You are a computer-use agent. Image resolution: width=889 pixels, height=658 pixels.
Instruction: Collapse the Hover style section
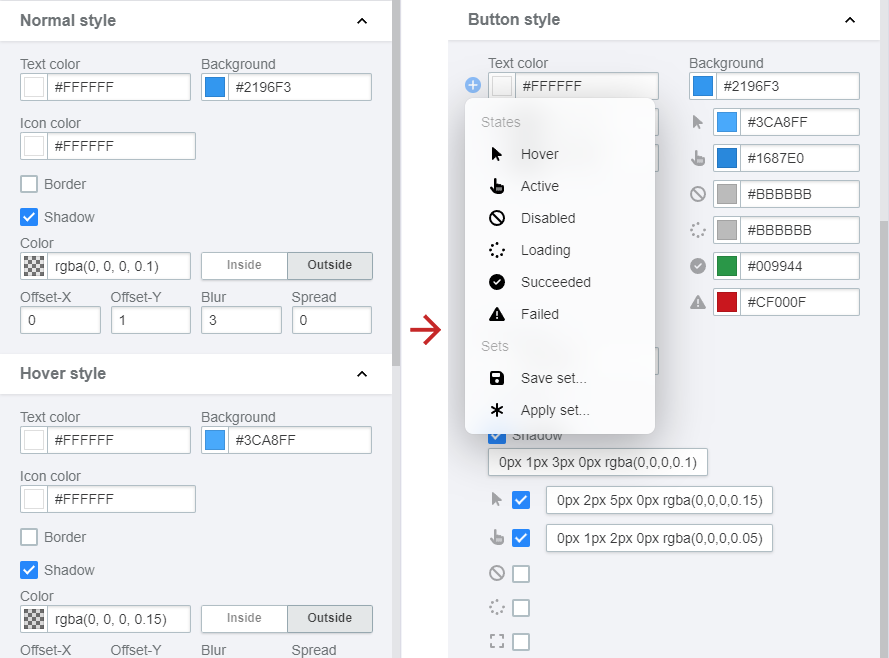(x=362, y=372)
